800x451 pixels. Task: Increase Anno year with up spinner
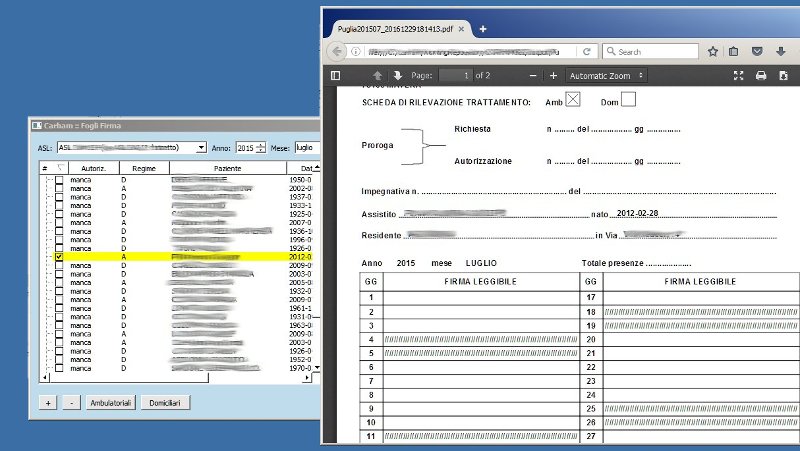tap(261, 145)
